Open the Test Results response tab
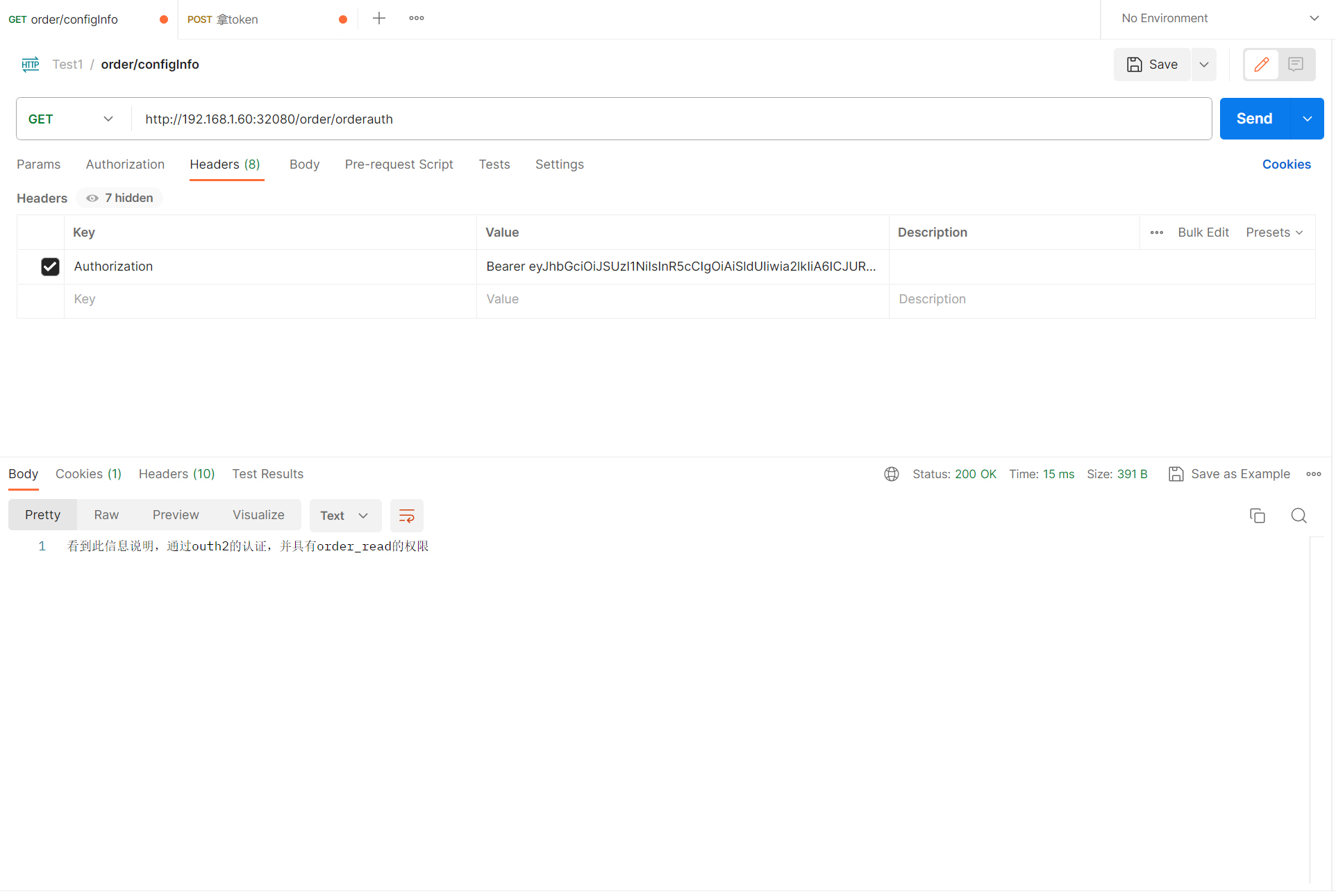 [x=267, y=474]
